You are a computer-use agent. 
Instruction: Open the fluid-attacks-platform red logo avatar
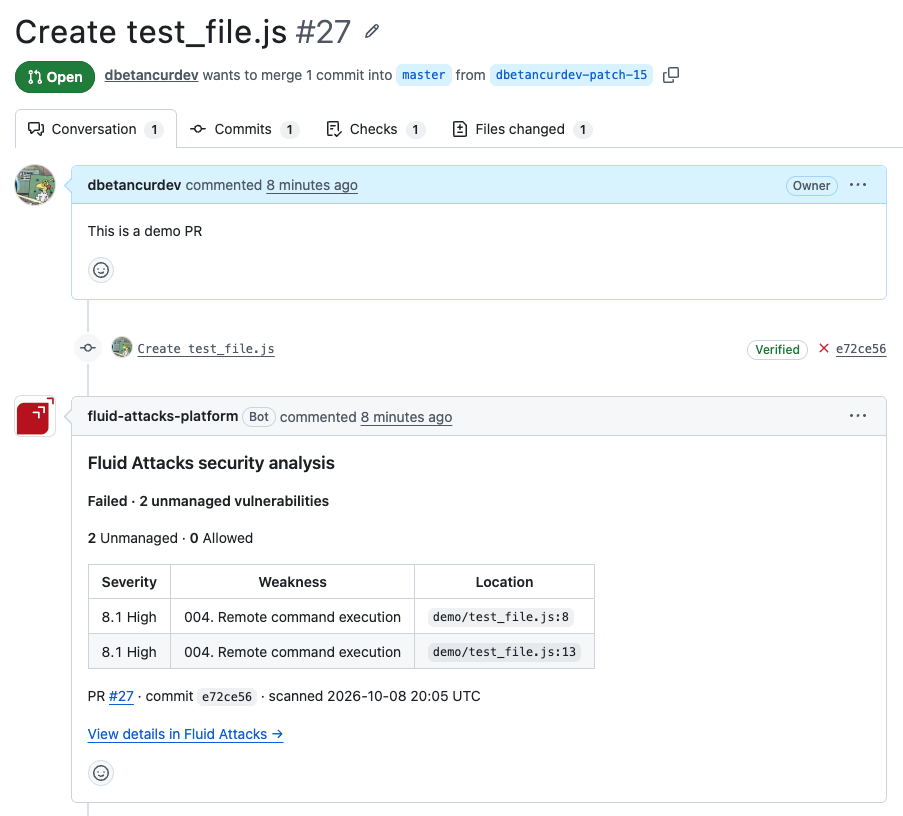(x=35, y=416)
